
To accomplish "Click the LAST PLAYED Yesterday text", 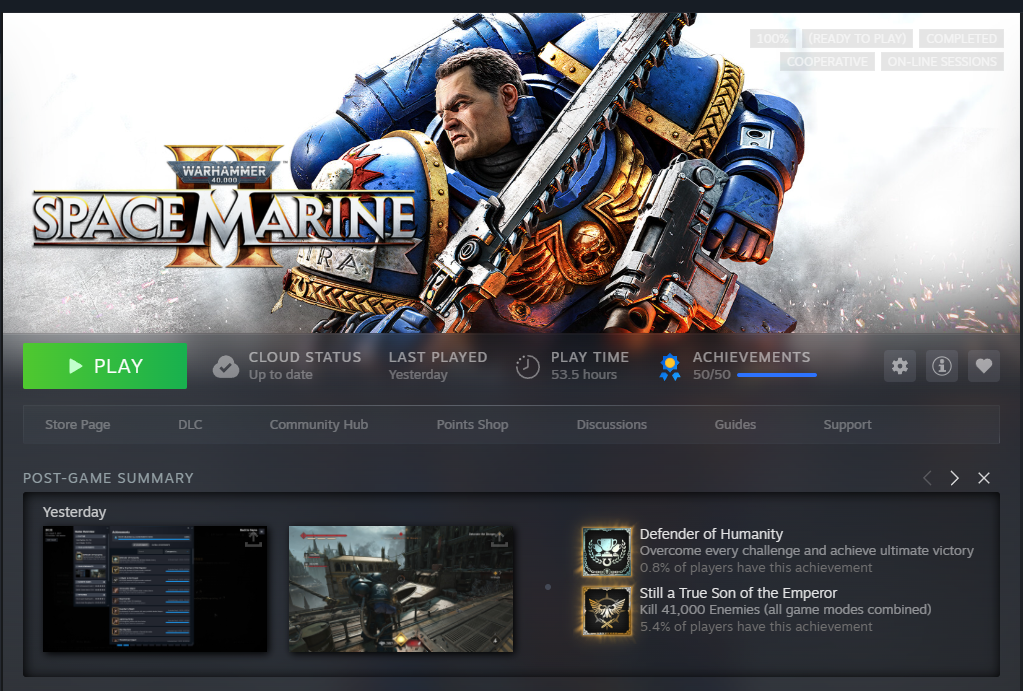I will [x=438, y=366].
